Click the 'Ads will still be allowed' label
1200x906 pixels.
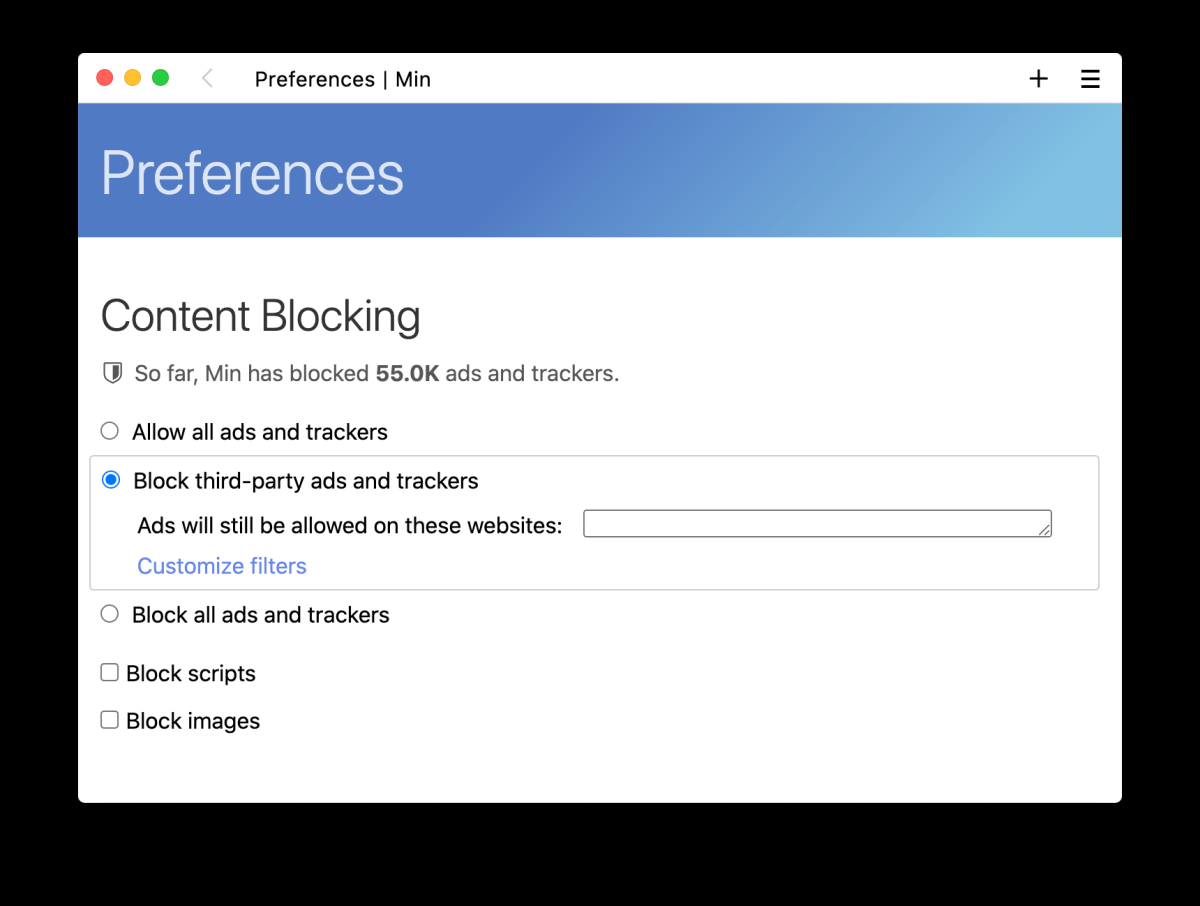[x=350, y=525]
